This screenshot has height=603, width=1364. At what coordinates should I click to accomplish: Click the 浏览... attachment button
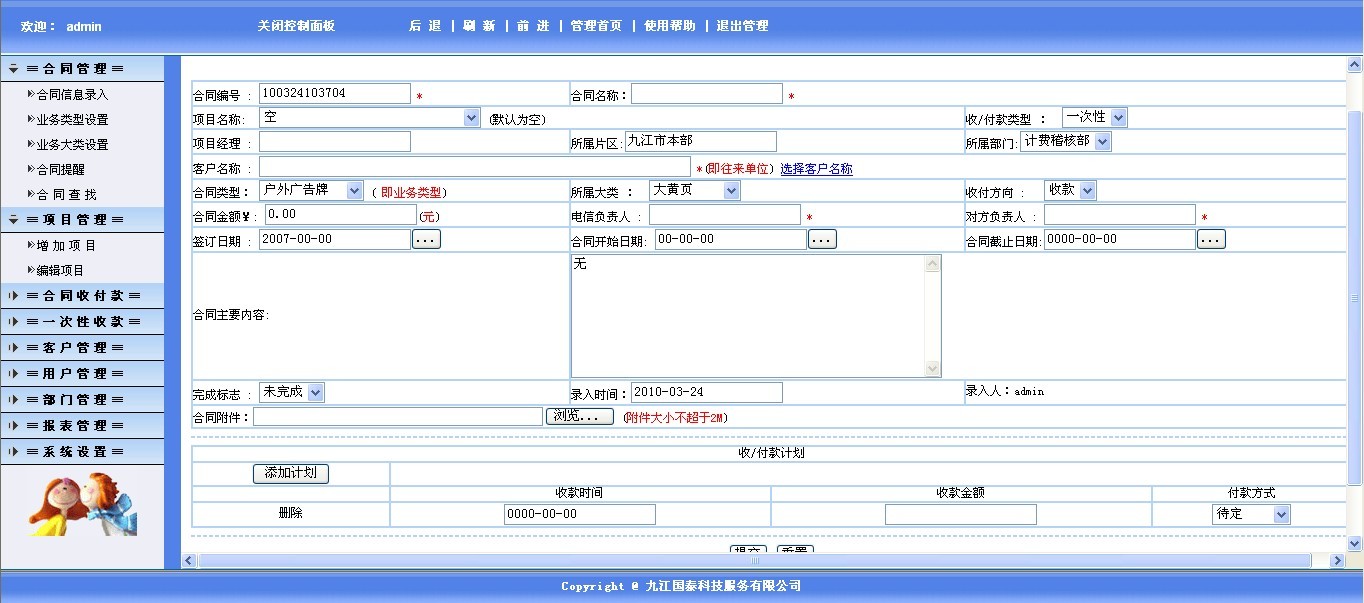click(579, 417)
